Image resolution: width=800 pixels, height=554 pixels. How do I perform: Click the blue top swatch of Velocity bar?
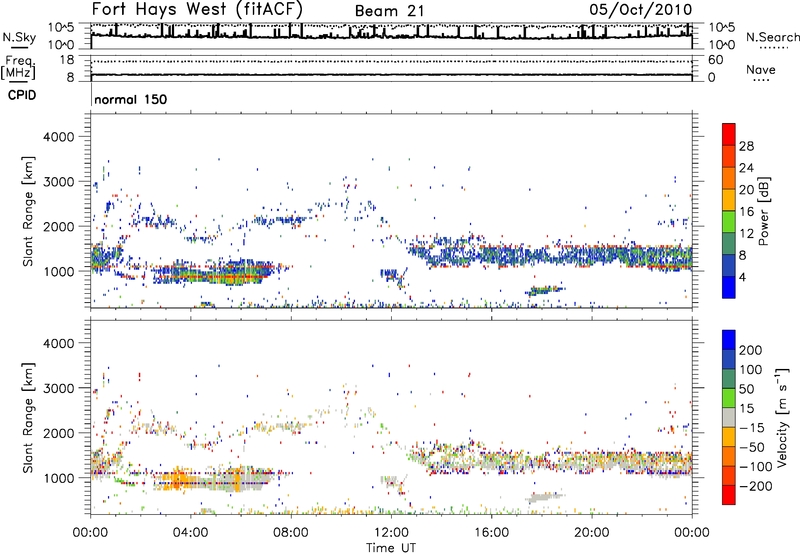[x=729, y=340]
